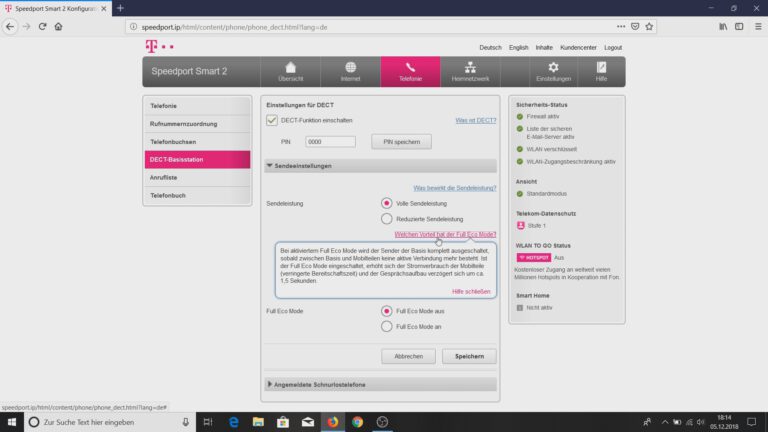Open the Internet globe tab
Screen dimensions: 768x432
point(350,72)
